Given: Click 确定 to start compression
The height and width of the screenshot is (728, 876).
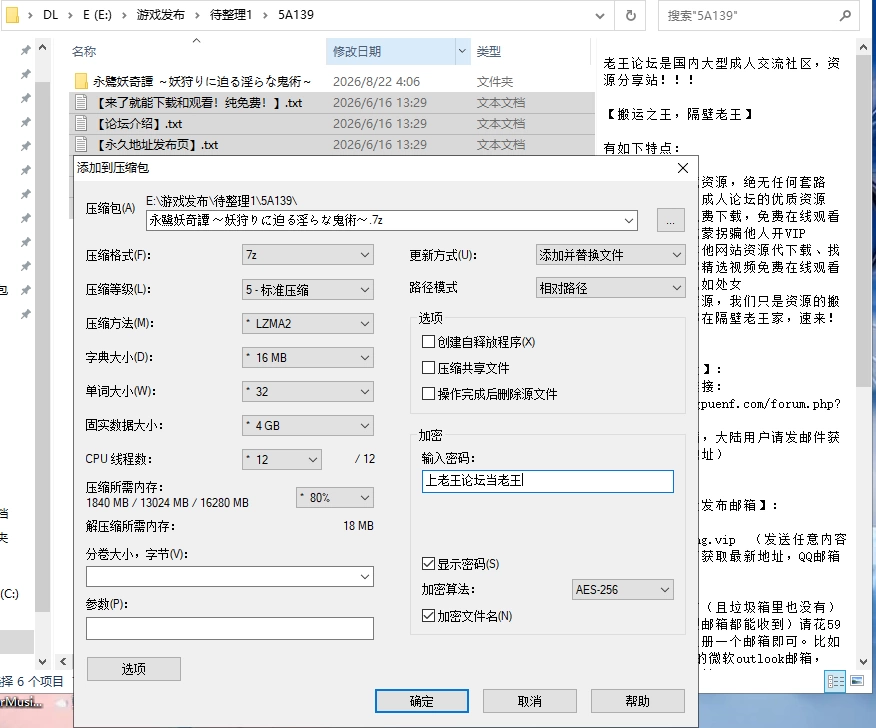Looking at the screenshot, I should coord(422,701).
